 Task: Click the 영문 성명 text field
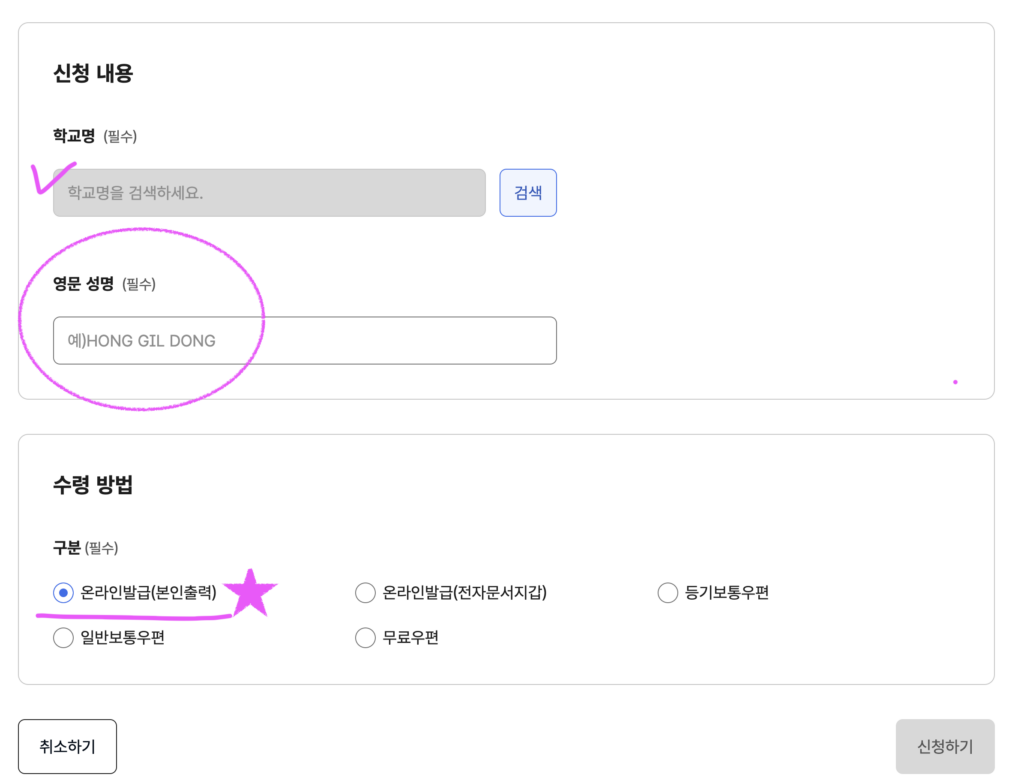click(x=305, y=340)
